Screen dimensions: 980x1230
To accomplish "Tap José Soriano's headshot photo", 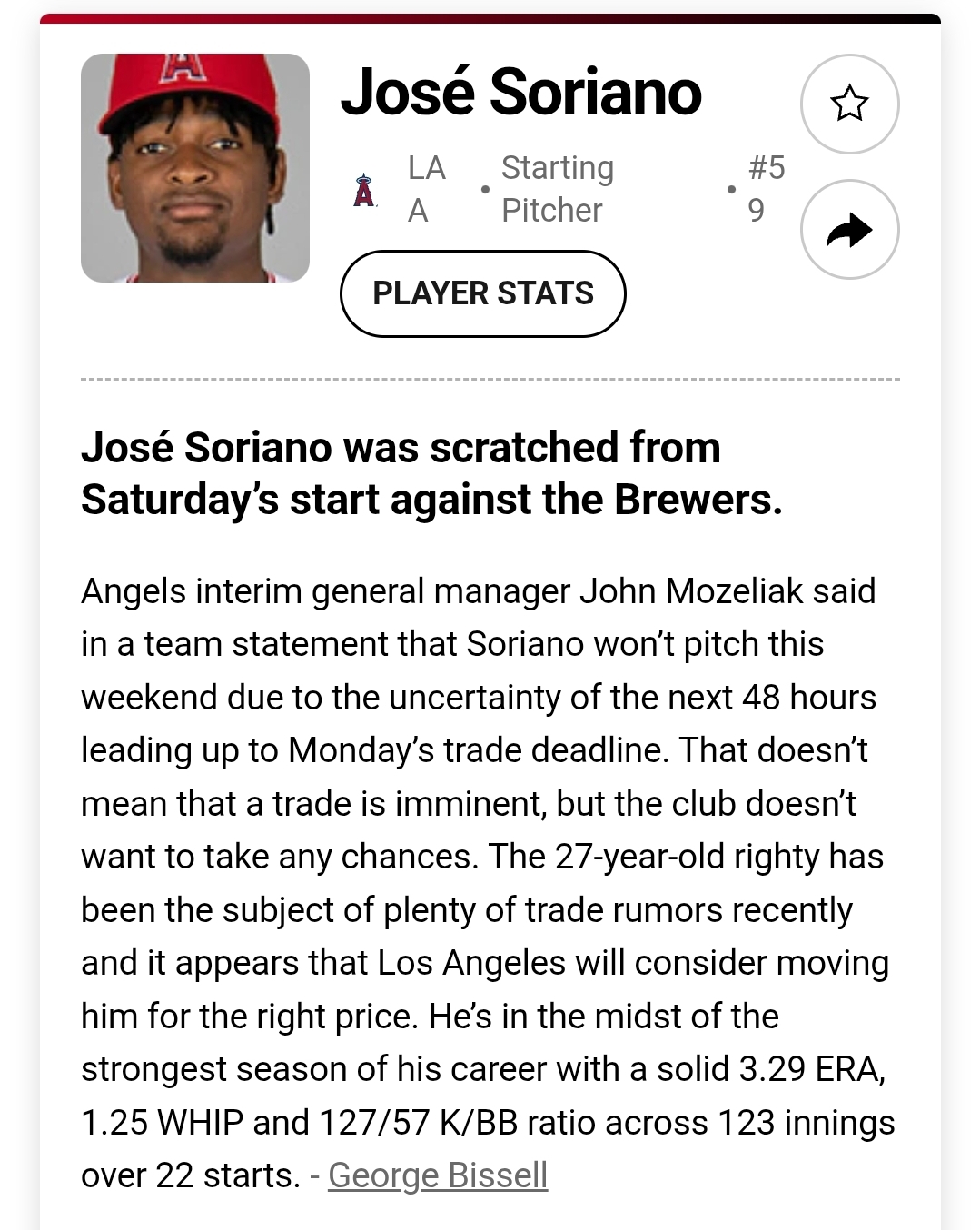I will pos(195,168).
